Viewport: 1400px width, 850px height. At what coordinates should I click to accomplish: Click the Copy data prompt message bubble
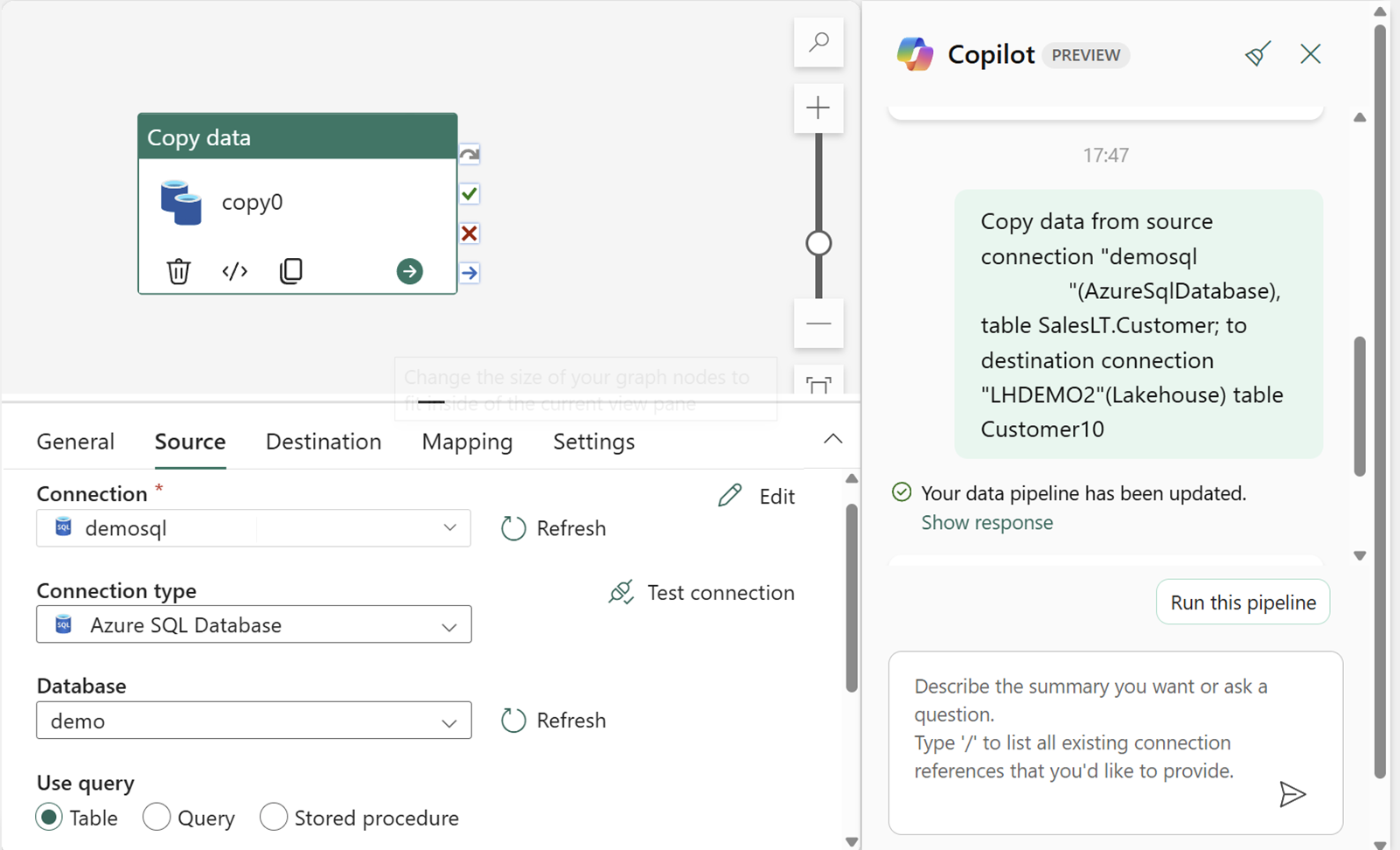[x=1139, y=324]
